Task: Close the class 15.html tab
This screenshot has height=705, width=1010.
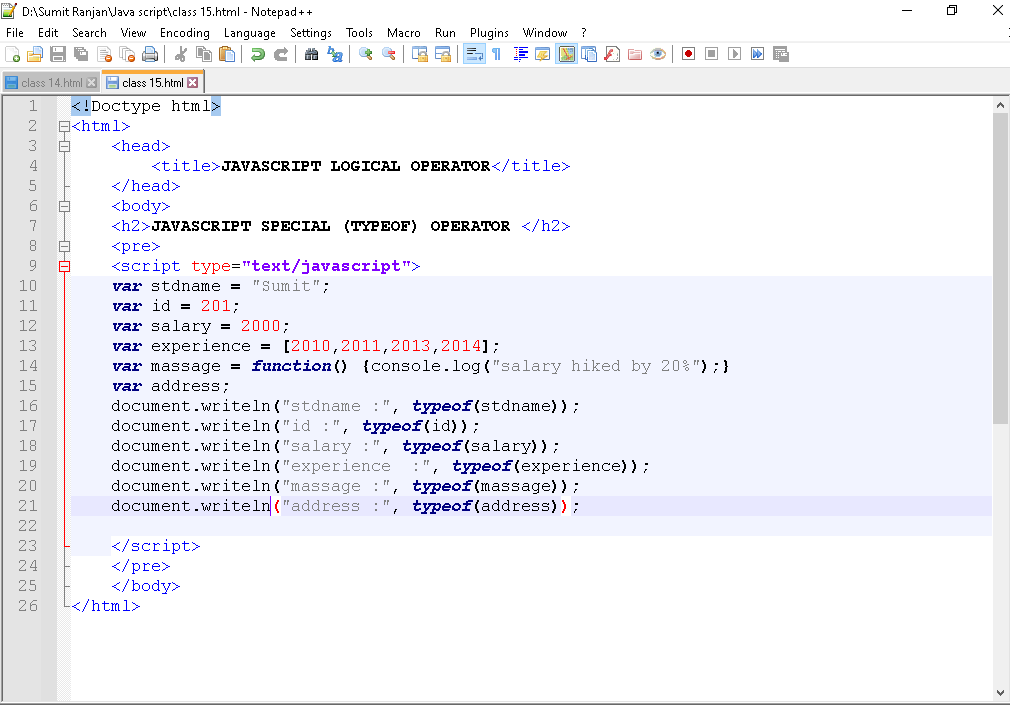Action: coord(193,83)
